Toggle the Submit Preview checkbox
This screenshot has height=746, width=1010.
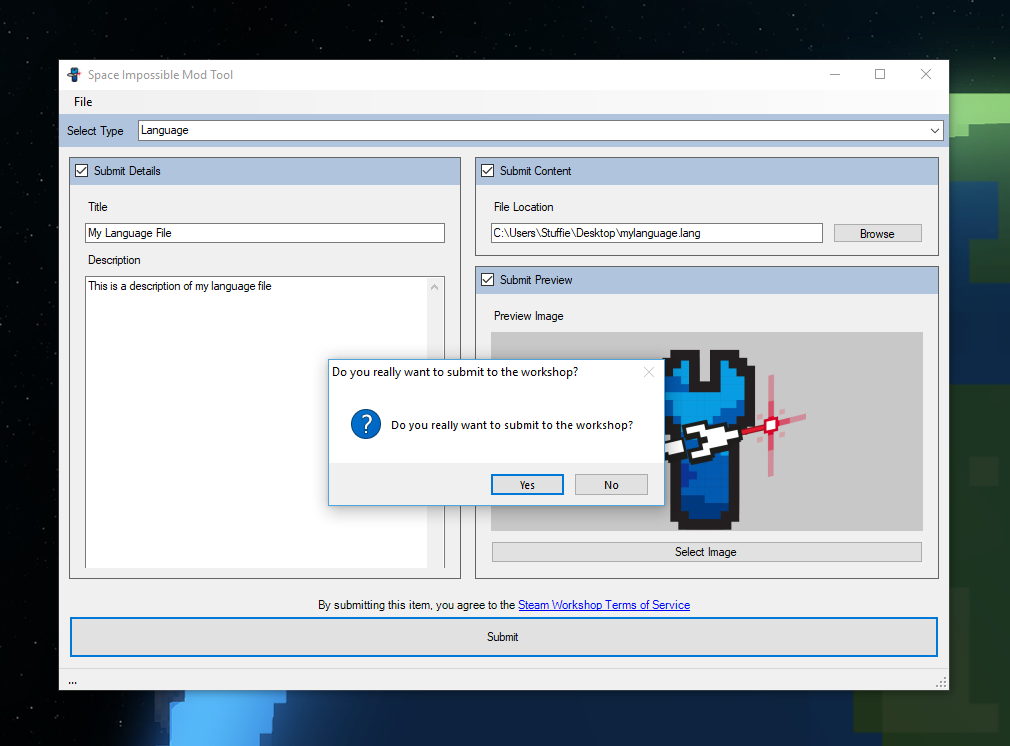click(488, 280)
